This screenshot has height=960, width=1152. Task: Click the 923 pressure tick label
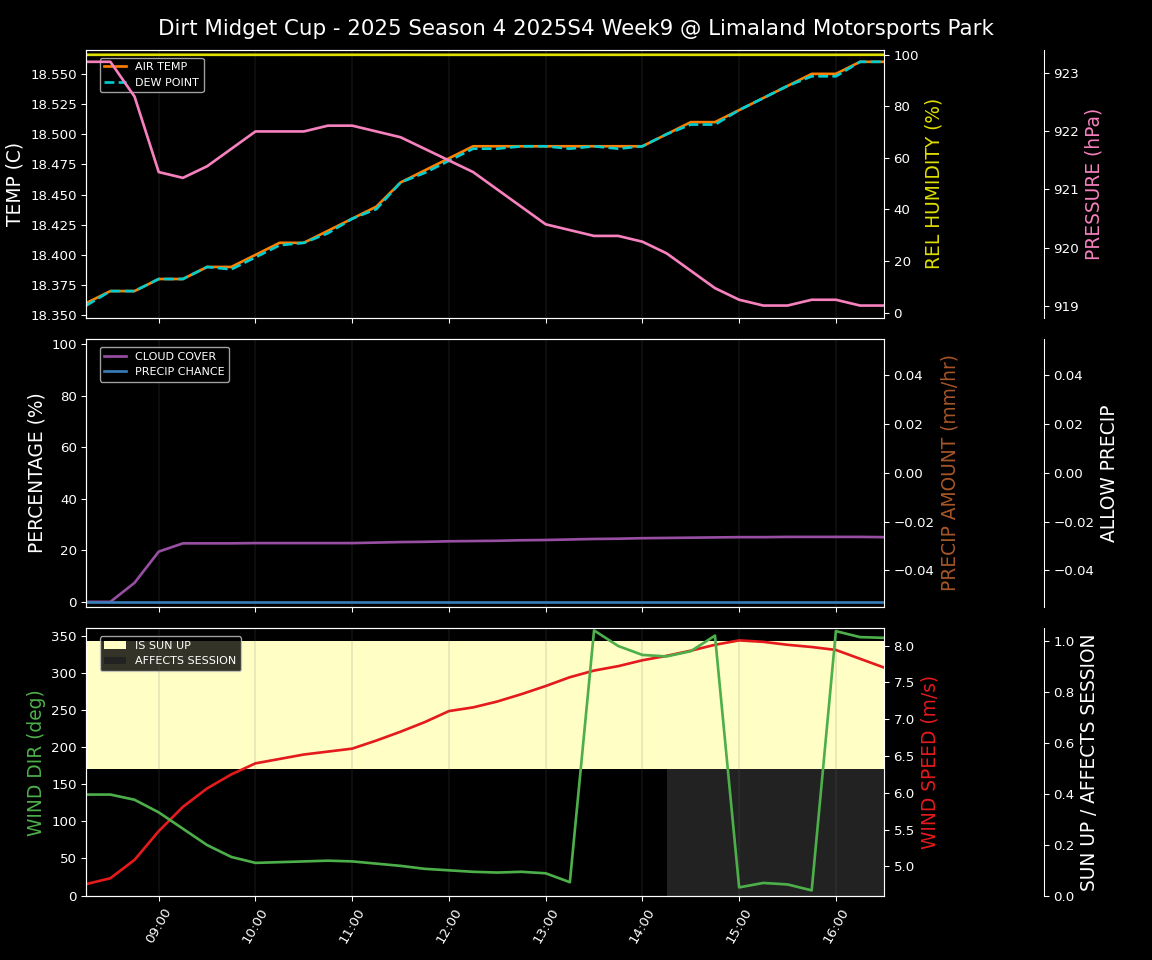pos(1066,74)
